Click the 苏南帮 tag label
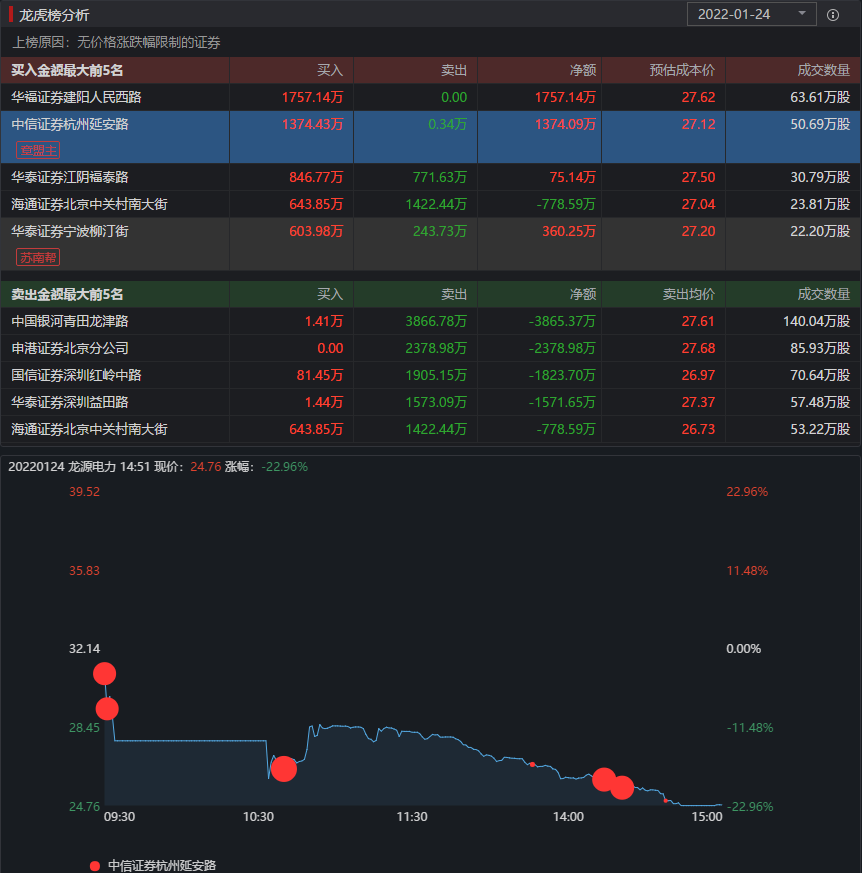This screenshot has height=873, width=862. 38,257
